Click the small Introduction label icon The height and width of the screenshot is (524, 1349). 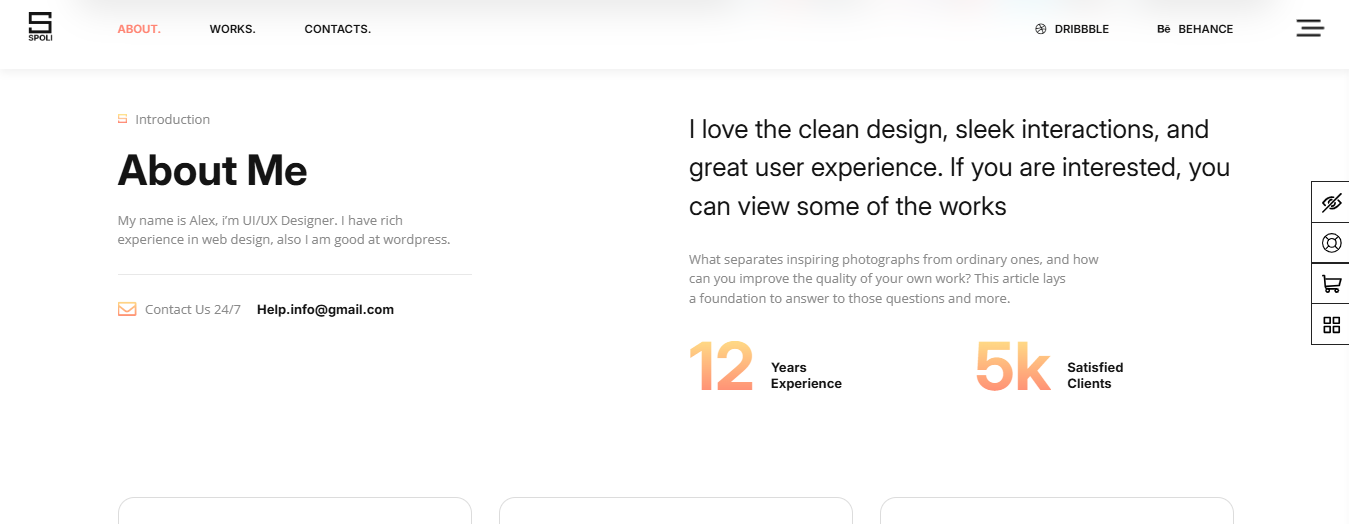pyautogui.click(x=123, y=119)
